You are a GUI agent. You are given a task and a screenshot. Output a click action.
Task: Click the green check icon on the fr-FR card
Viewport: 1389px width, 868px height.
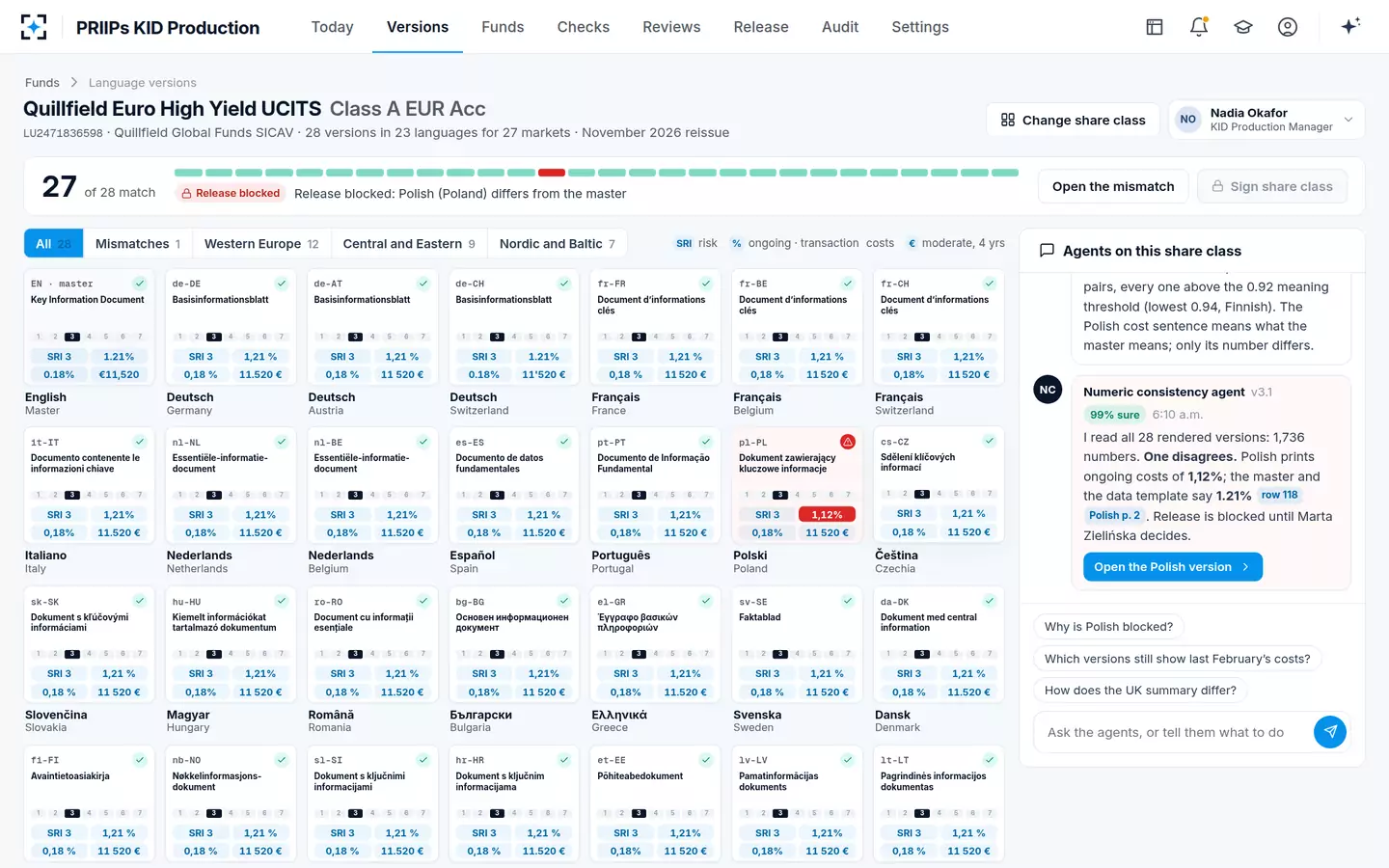[x=706, y=284]
